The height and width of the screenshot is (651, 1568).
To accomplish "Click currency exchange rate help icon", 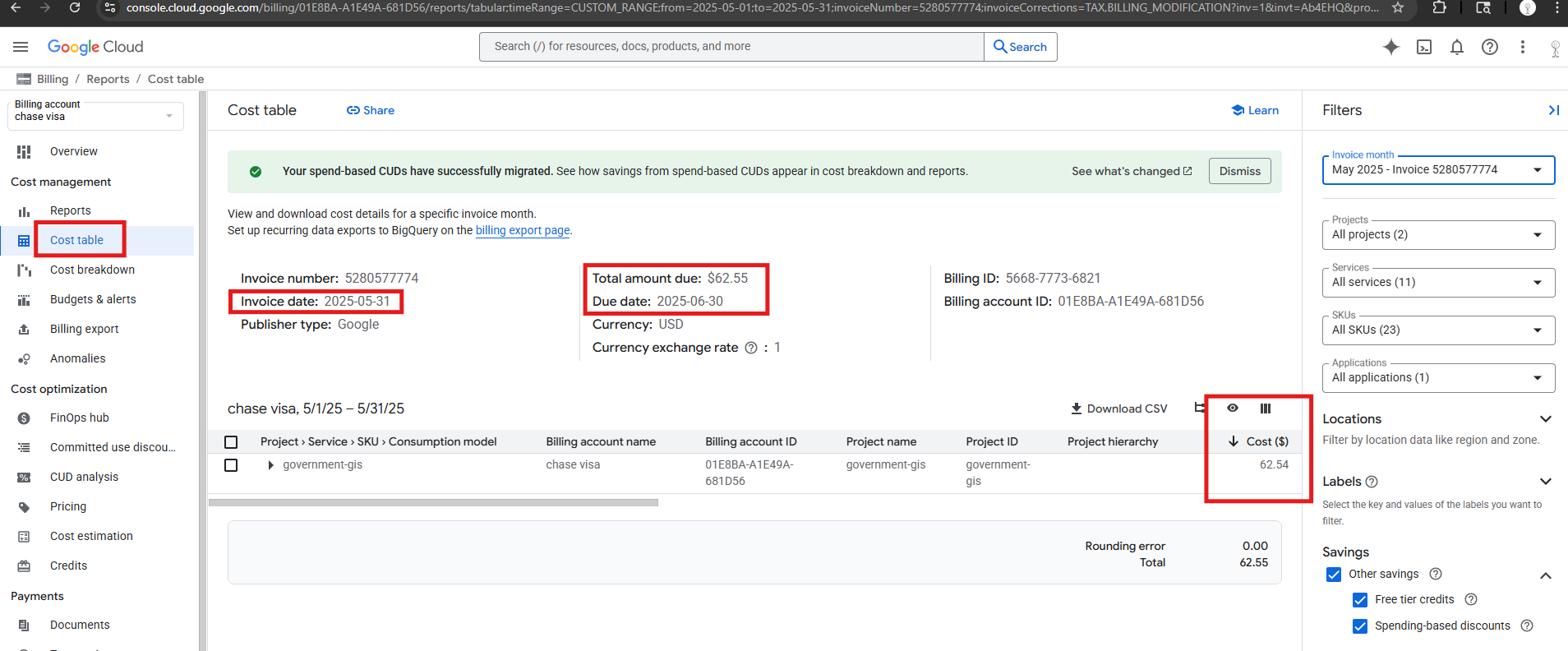I will click(751, 348).
